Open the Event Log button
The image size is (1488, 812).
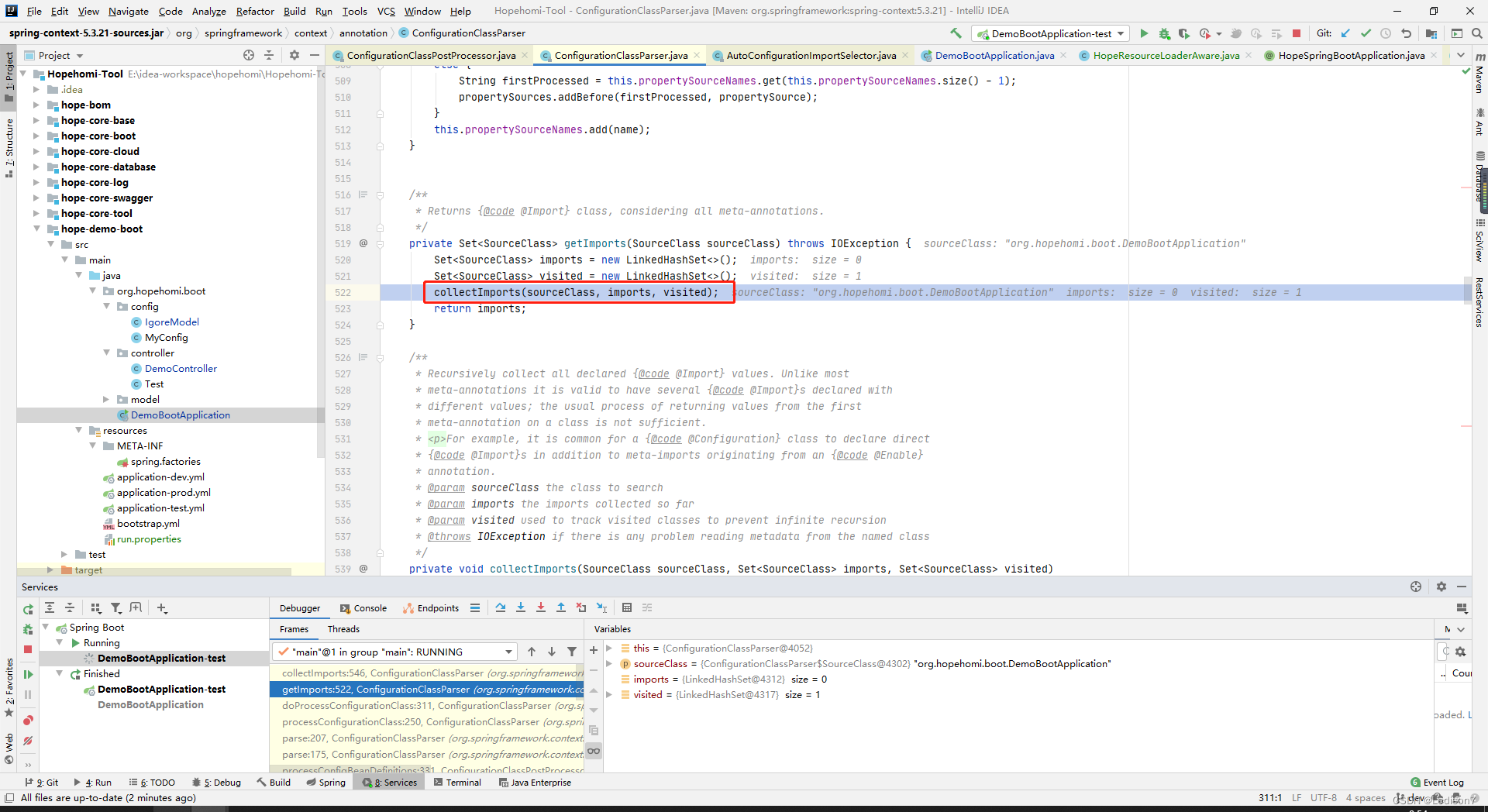1438,783
